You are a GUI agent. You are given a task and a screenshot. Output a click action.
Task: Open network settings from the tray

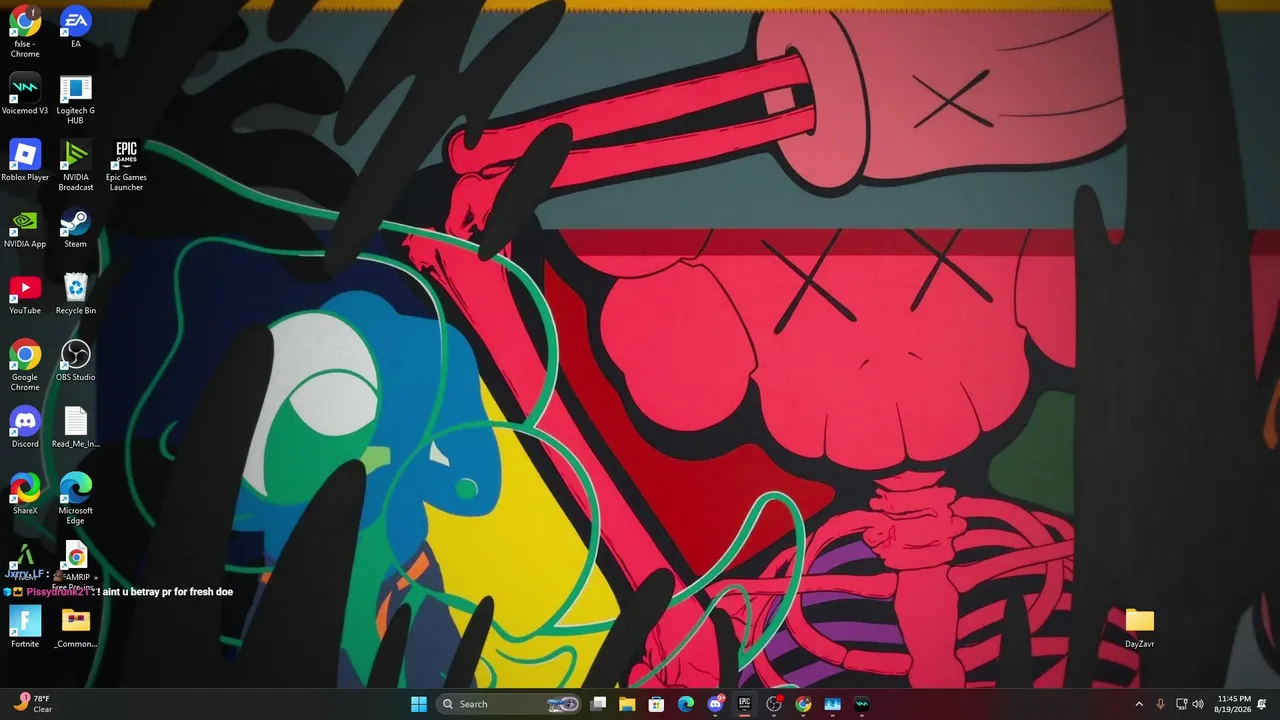coord(1181,704)
